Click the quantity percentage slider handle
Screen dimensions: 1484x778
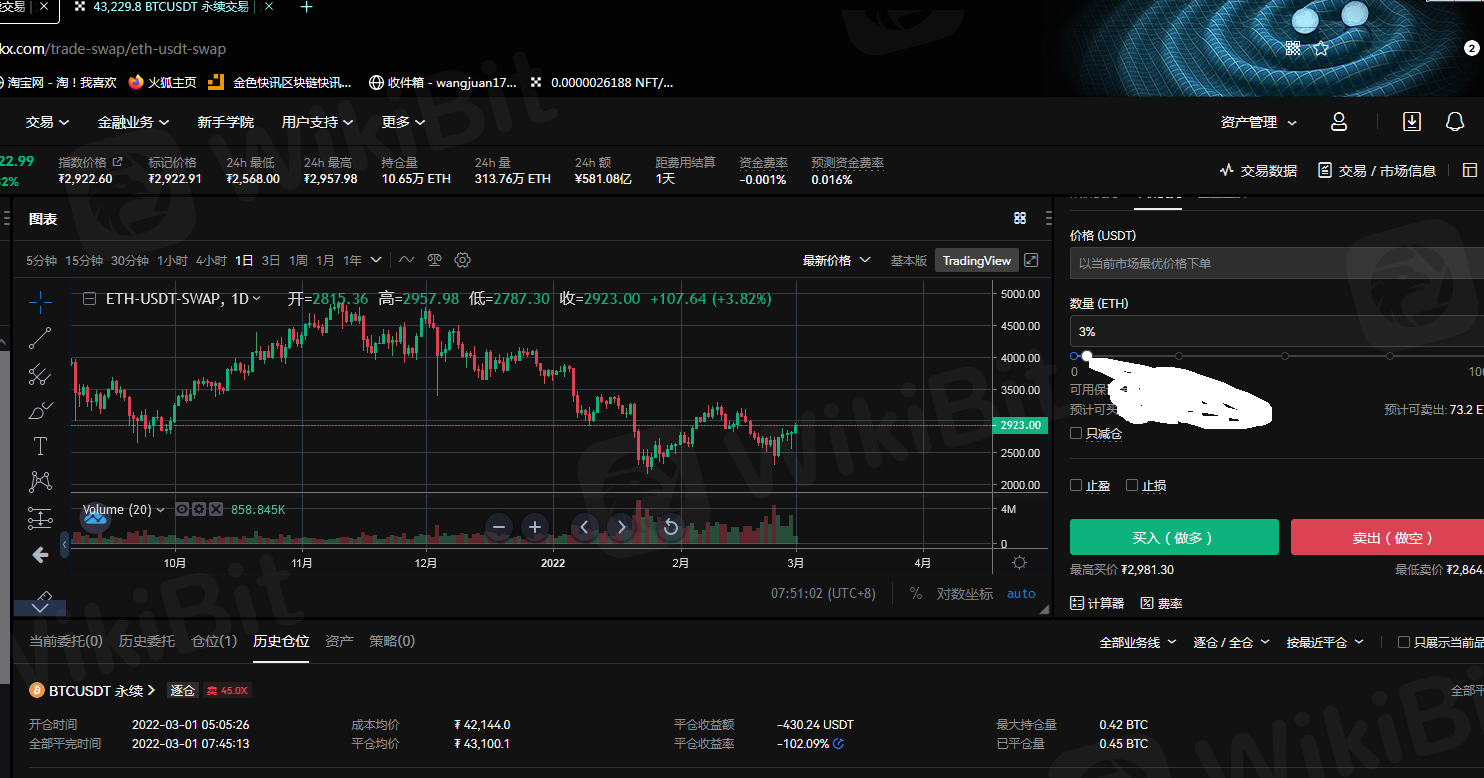click(1087, 356)
